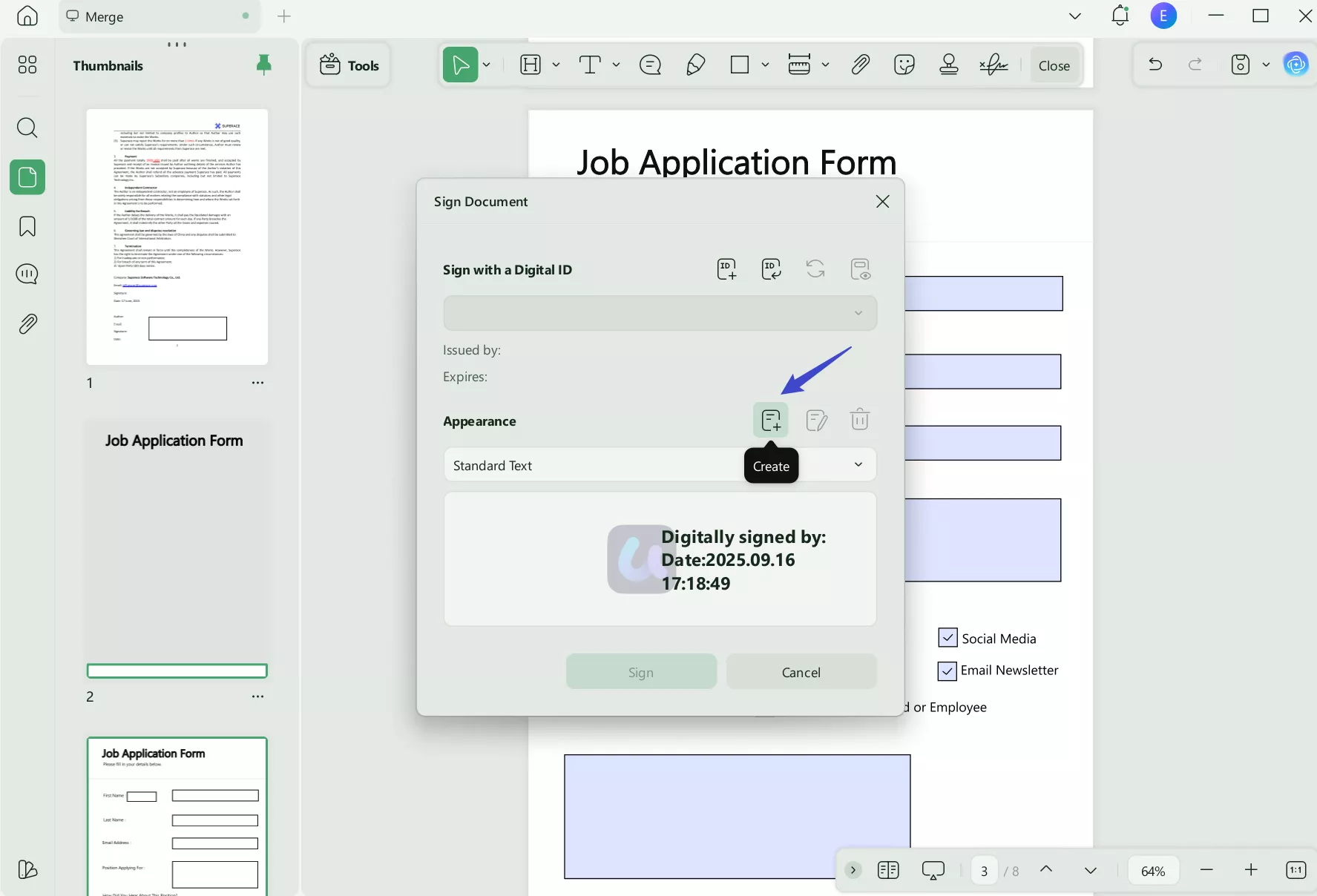The height and width of the screenshot is (896, 1317).
Task: Open the Standard Text appearance dropdown
Action: (x=858, y=464)
